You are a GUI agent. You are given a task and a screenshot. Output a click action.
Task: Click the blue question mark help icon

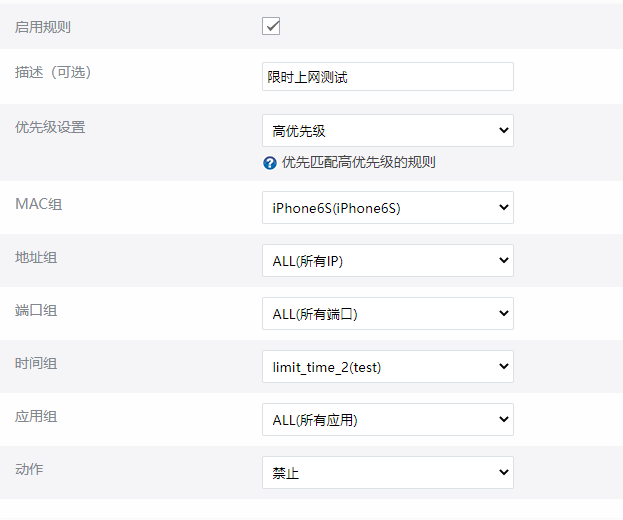pos(270,162)
